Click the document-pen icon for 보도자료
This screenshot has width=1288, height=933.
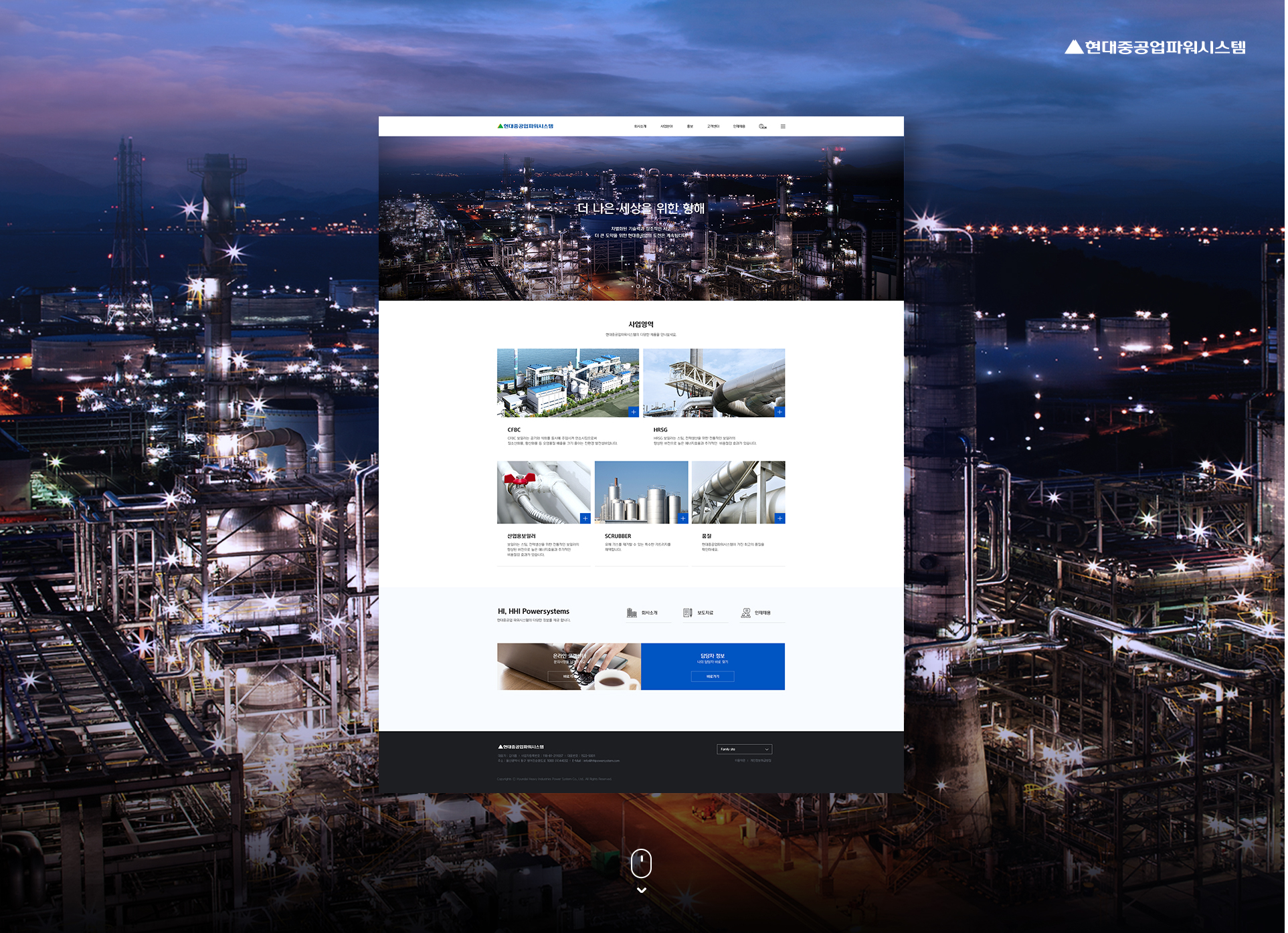pyautogui.click(x=689, y=614)
